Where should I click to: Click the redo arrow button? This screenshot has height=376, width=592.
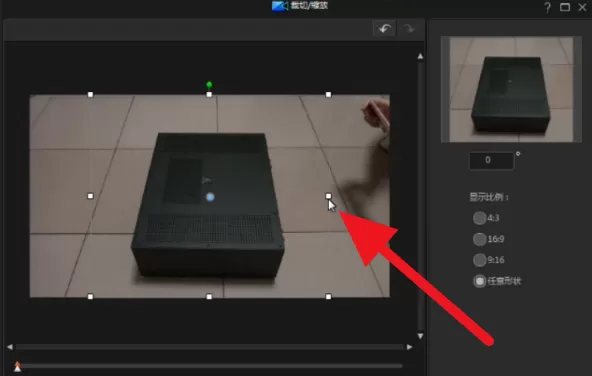click(409, 28)
